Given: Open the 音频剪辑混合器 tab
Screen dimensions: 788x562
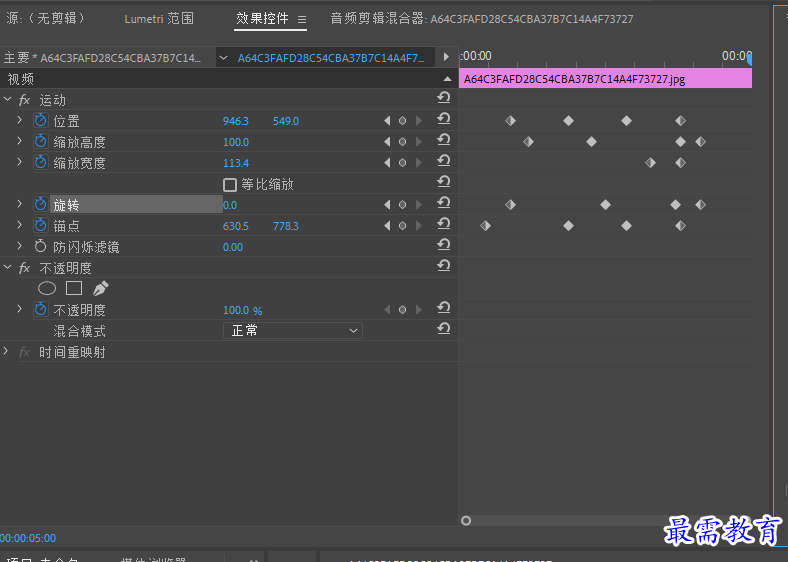Looking at the screenshot, I should (x=482, y=19).
